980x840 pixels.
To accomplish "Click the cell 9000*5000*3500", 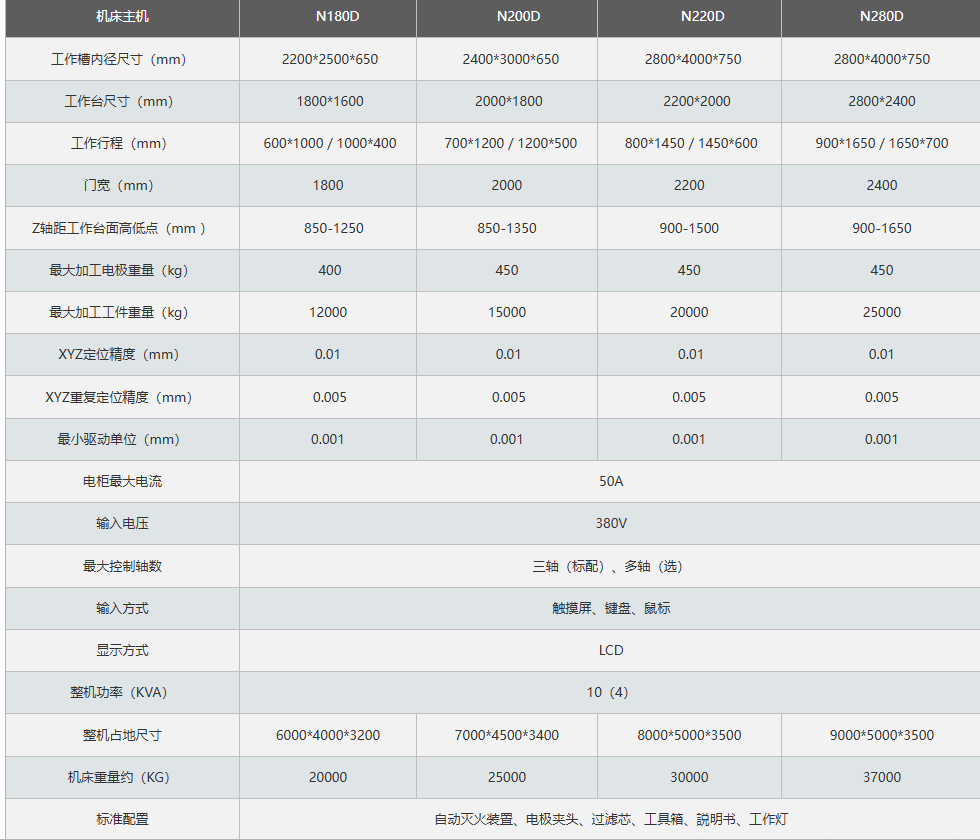I will [882, 735].
